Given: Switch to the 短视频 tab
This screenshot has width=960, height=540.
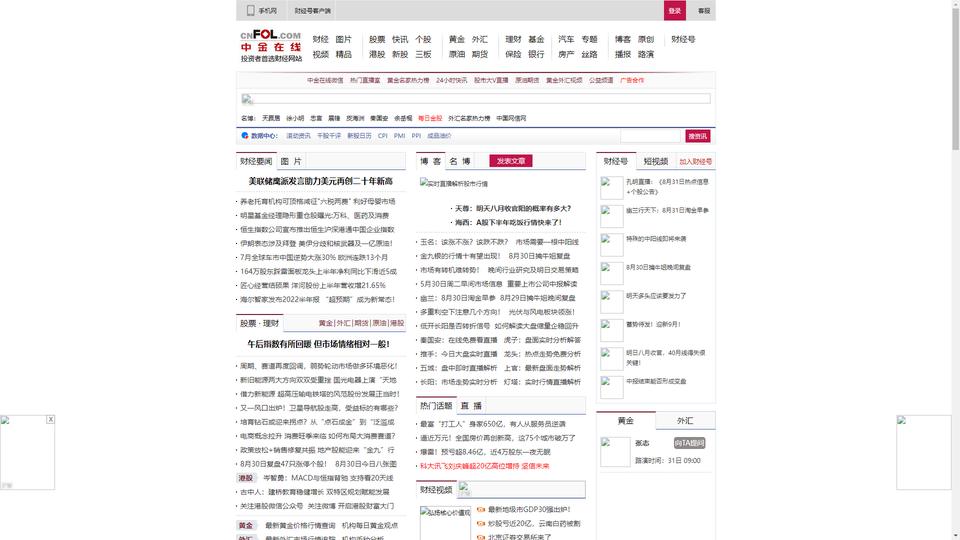Looking at the screenshot, I should (x=656, y=162).
